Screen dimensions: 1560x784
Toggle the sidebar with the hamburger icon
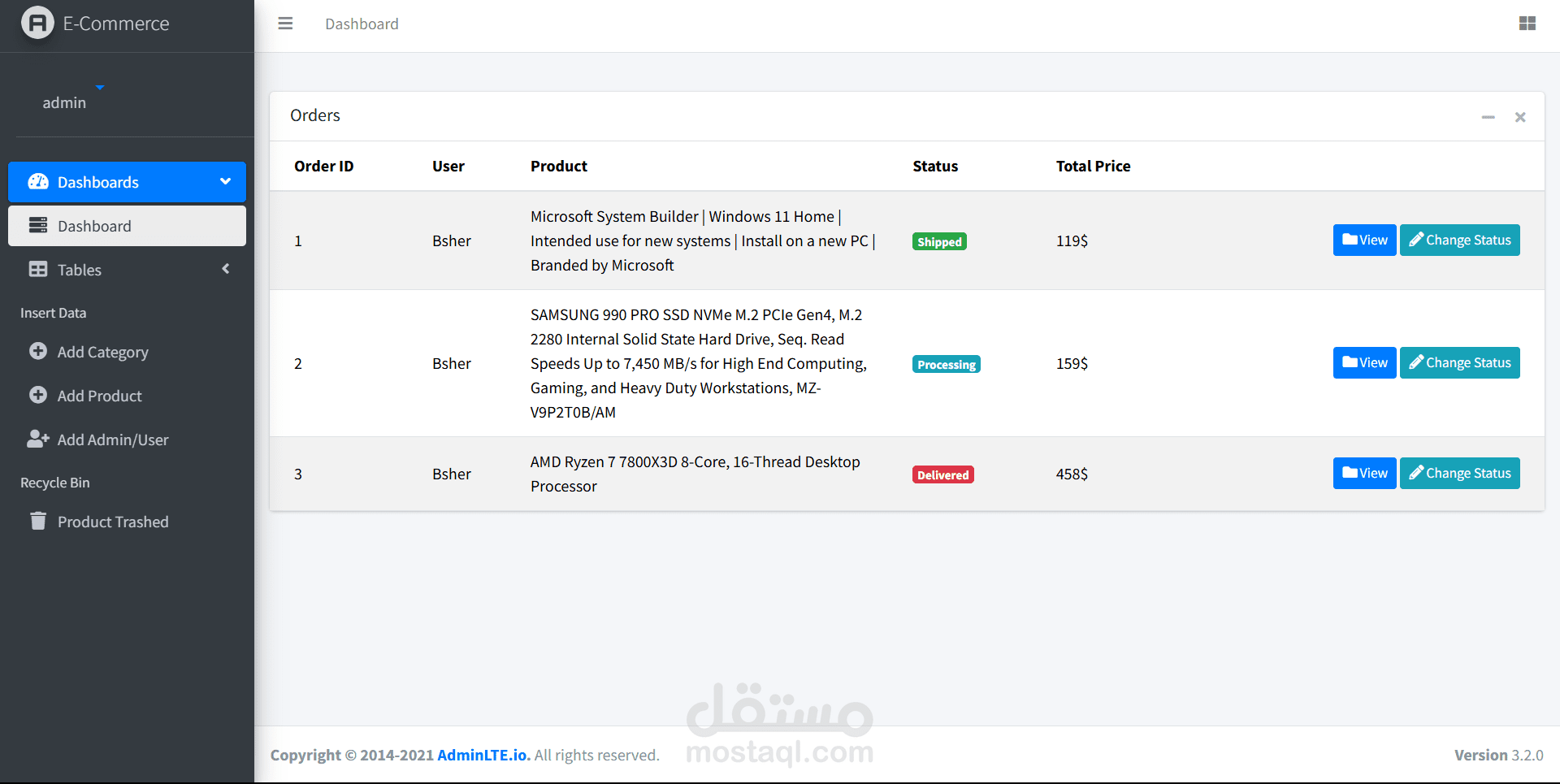click(285, 24)
